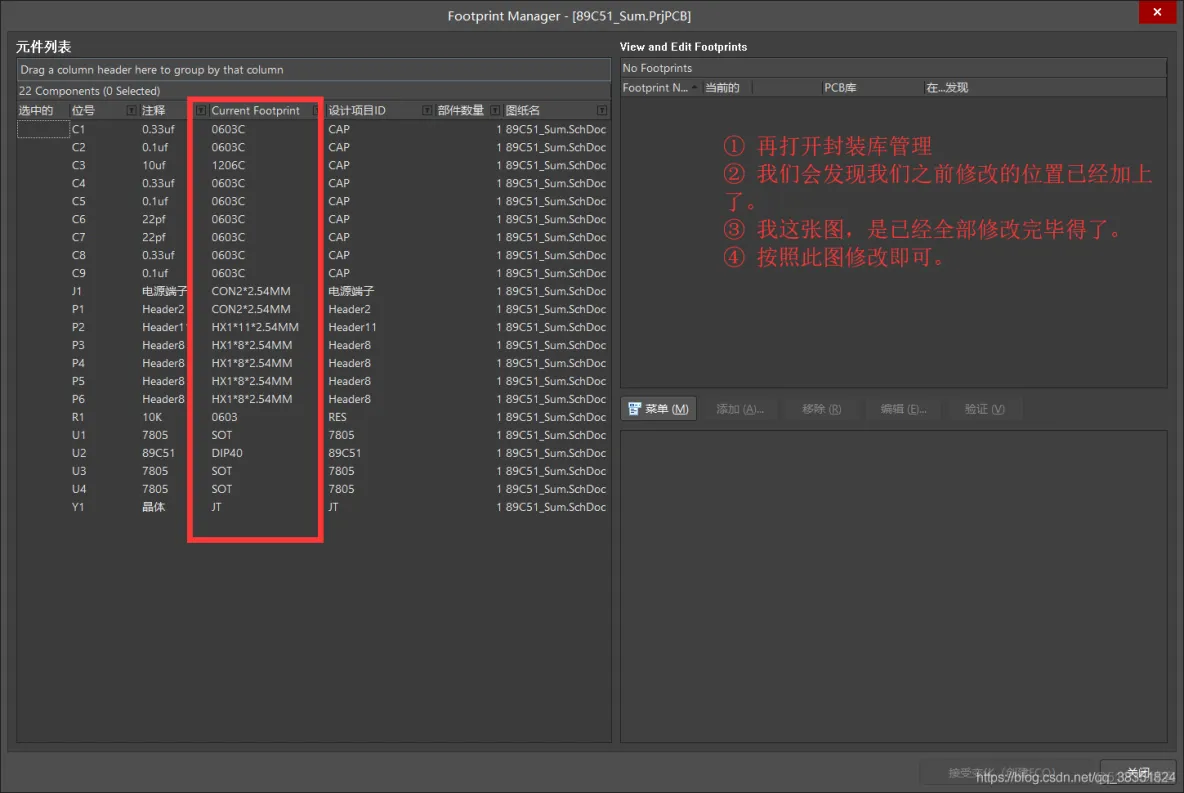Sort by Current Footprint column header
The width and height of the screenshot is (1184, 793).
pyautogui.click(x=255, y=110)
